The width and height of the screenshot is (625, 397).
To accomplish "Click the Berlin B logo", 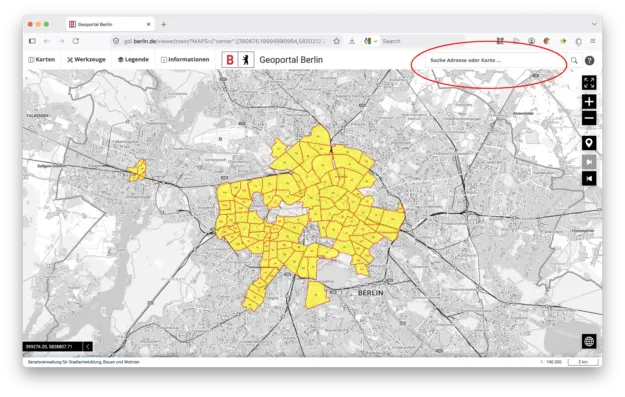I will pyautogui.click(x=230, y=60).
